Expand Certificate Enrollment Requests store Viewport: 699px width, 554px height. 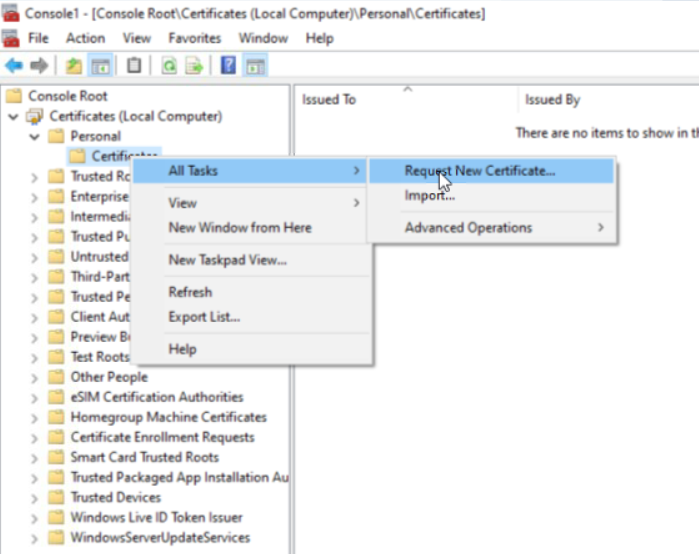click(34, 438)
